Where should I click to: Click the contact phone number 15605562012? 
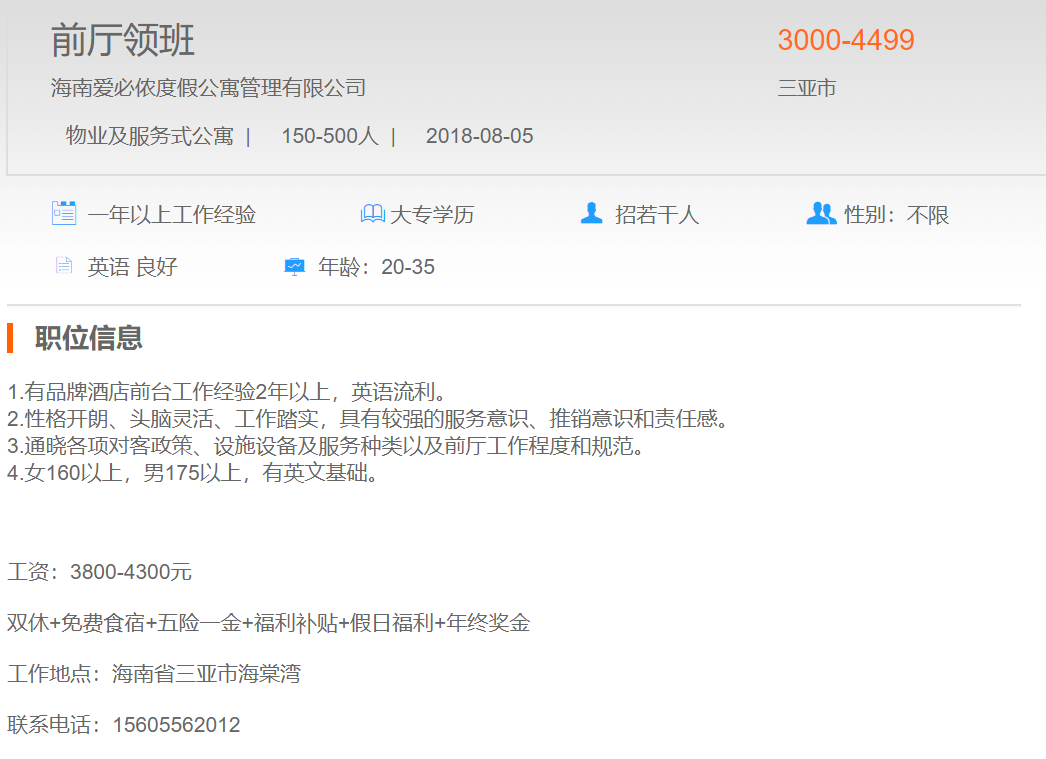176,725
